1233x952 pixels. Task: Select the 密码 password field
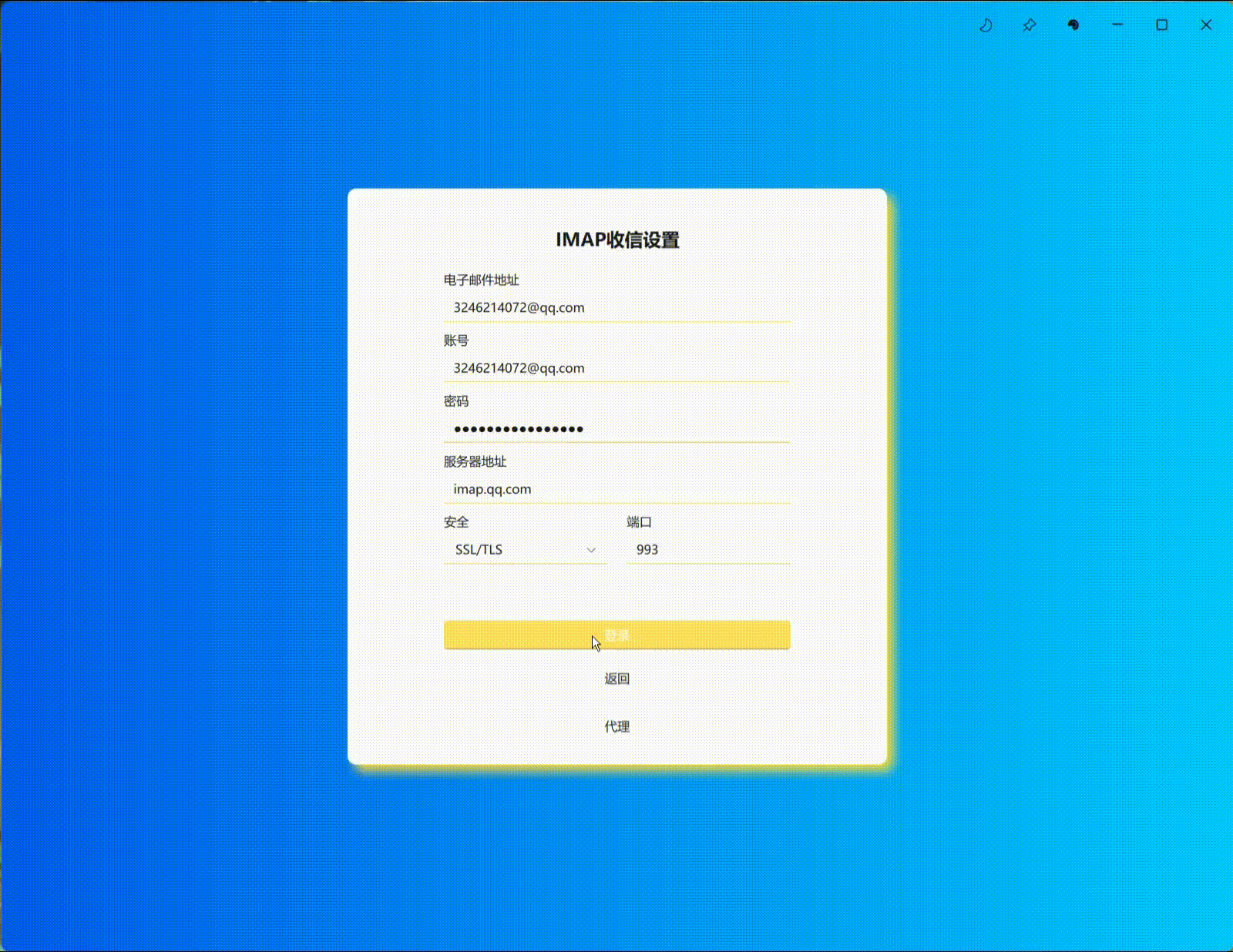point(616,429)
